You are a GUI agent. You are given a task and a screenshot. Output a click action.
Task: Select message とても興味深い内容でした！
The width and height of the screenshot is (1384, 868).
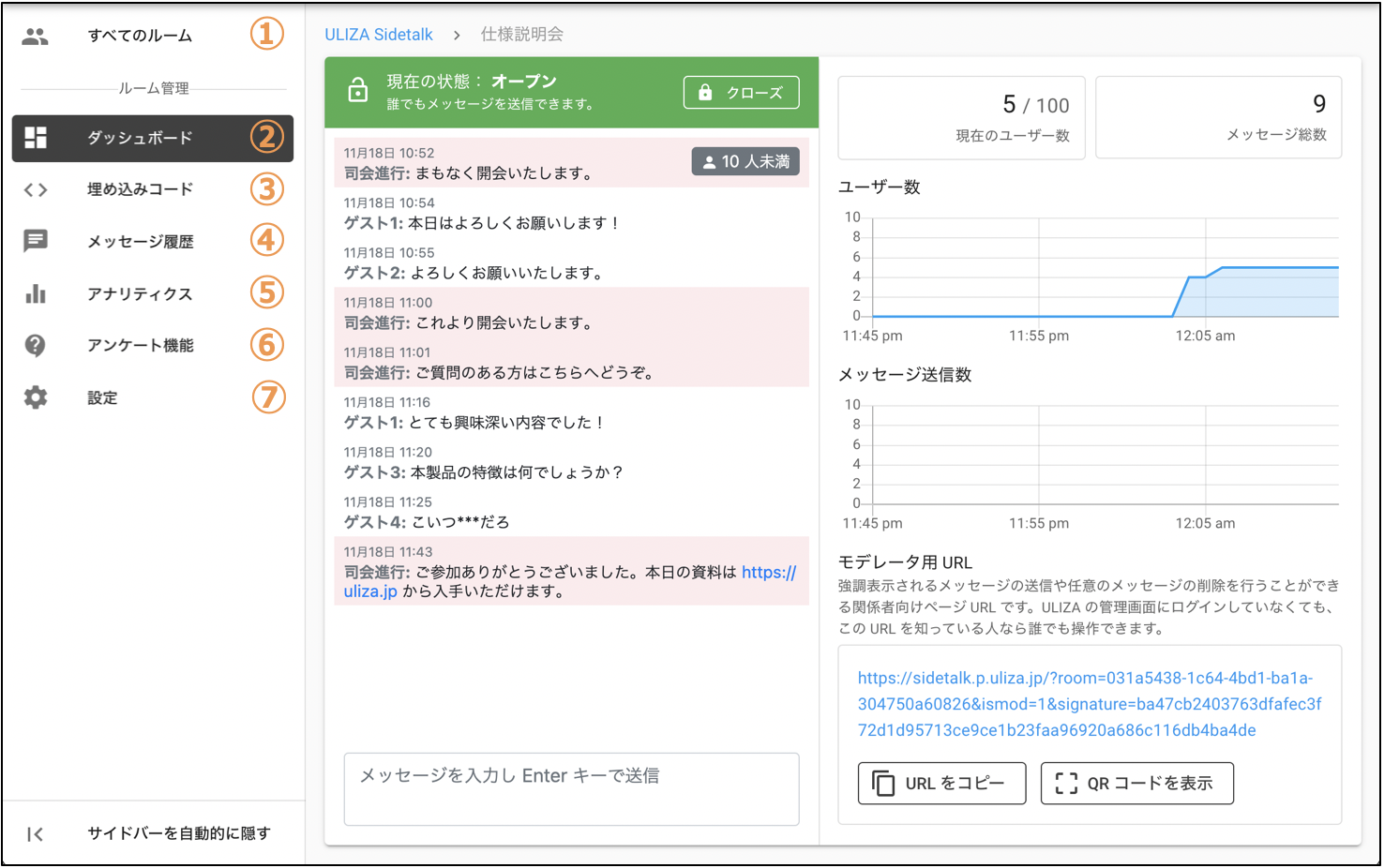571,412
